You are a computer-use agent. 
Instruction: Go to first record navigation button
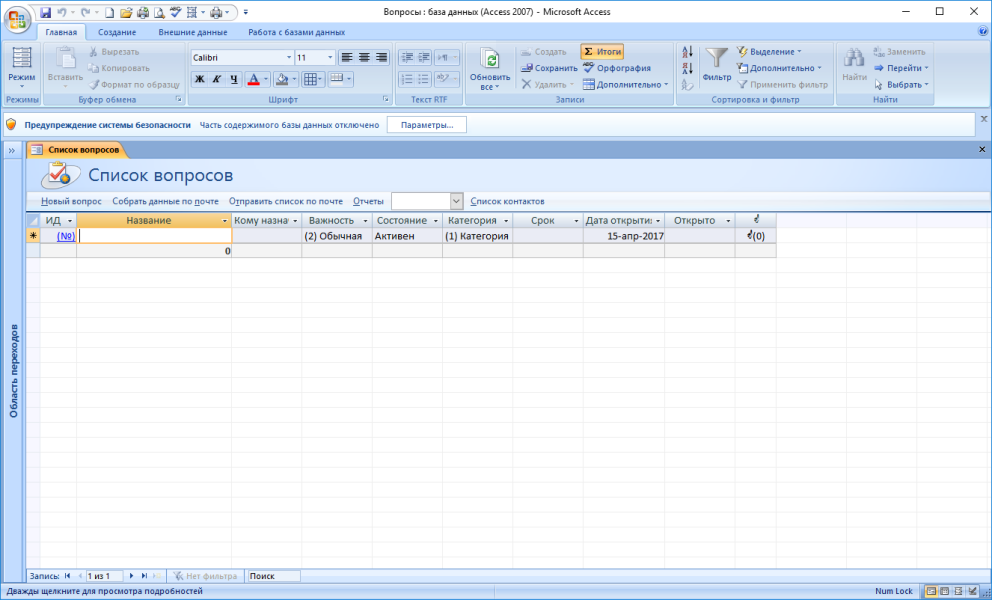[x=67, y=576]
